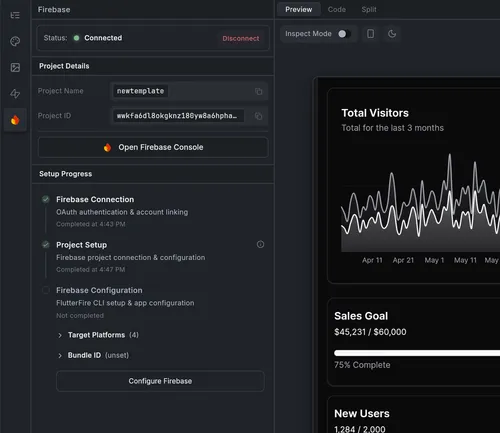500x433 pixels.
Task: Click the Project Setup info icon
Action: 260,244
